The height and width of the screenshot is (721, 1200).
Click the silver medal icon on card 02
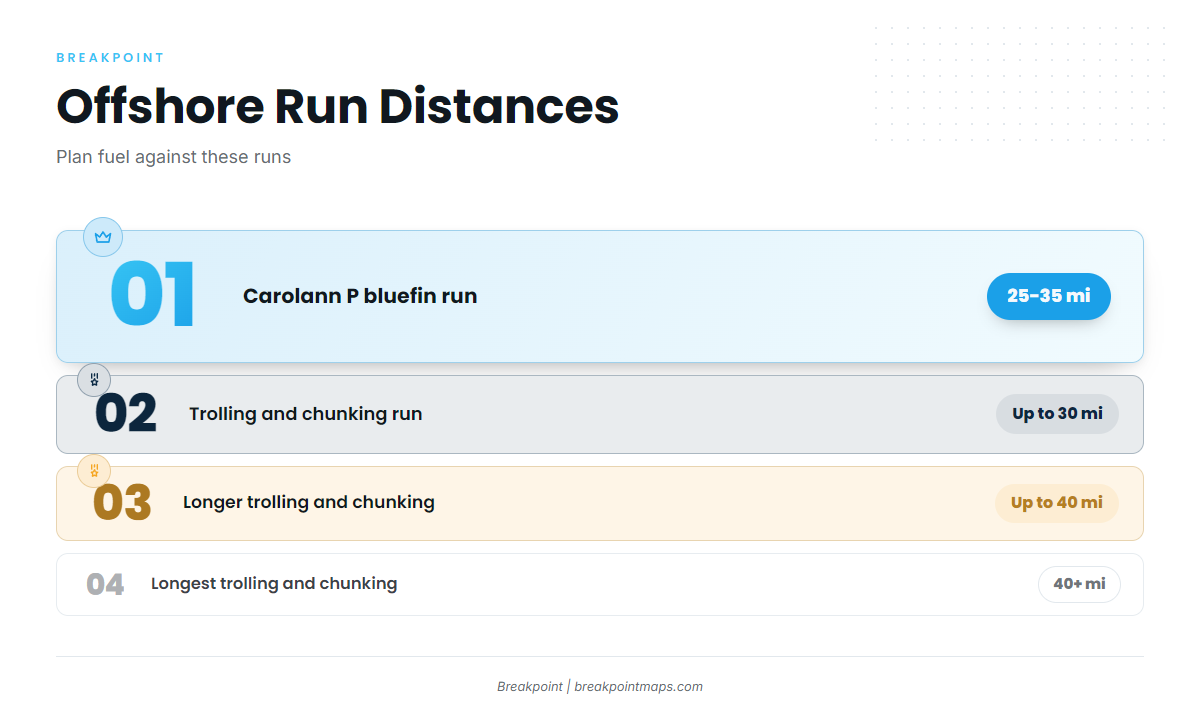(x=94, y=380)
